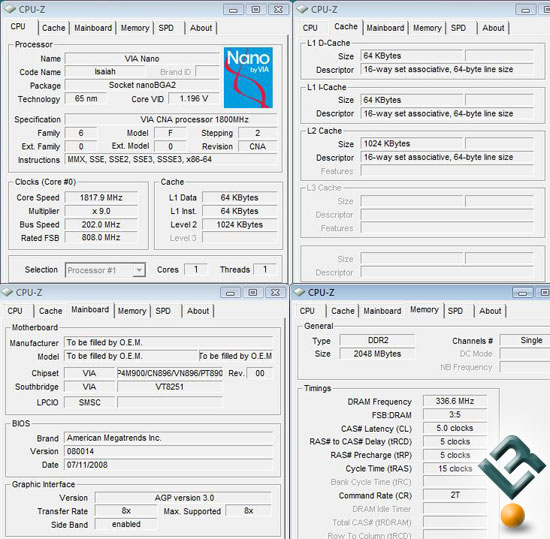Click the 'DDR2' memory type value
The image size is (550, 539).
point(377,340)
